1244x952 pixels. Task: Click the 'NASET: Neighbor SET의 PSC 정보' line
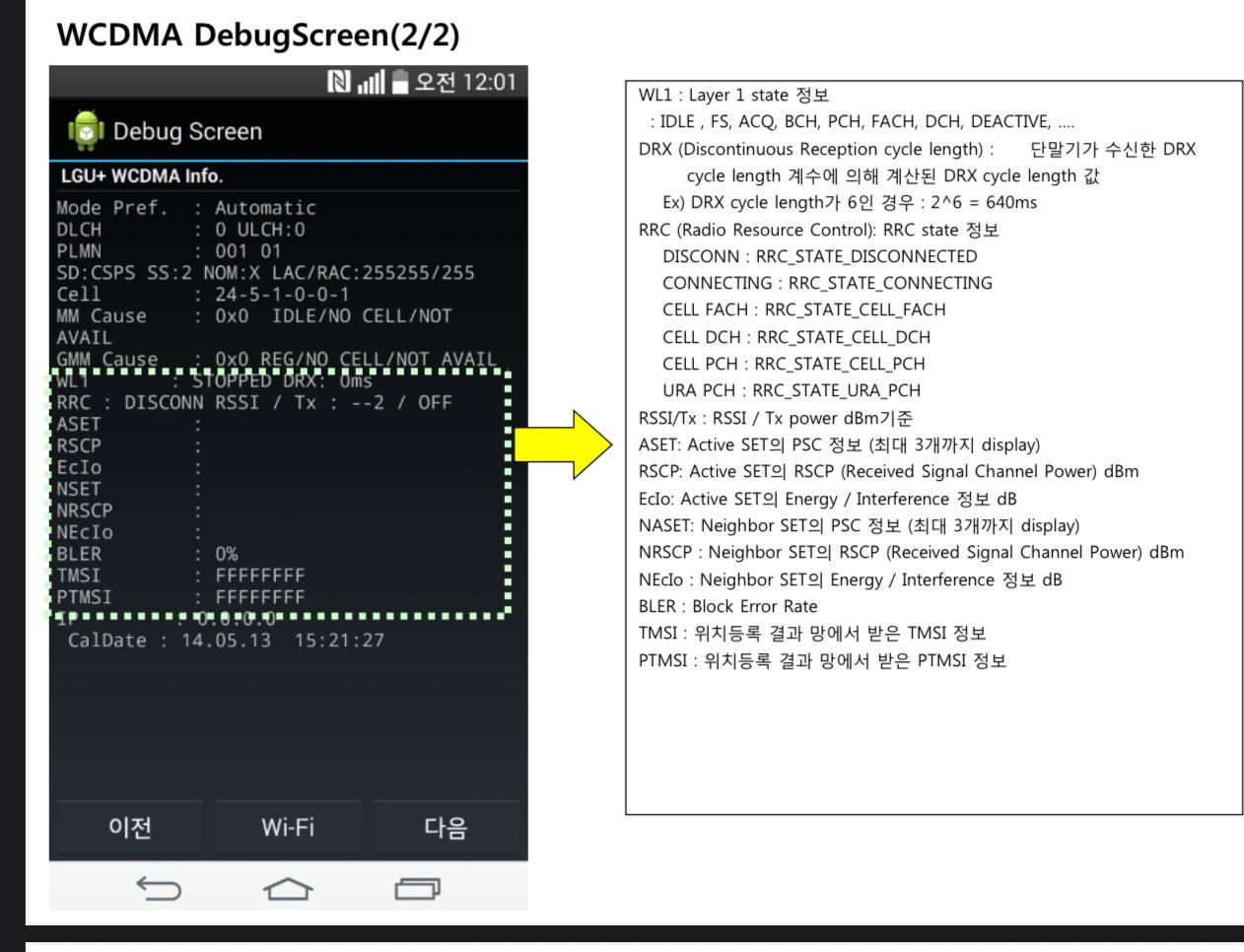(x=859, y=525)
